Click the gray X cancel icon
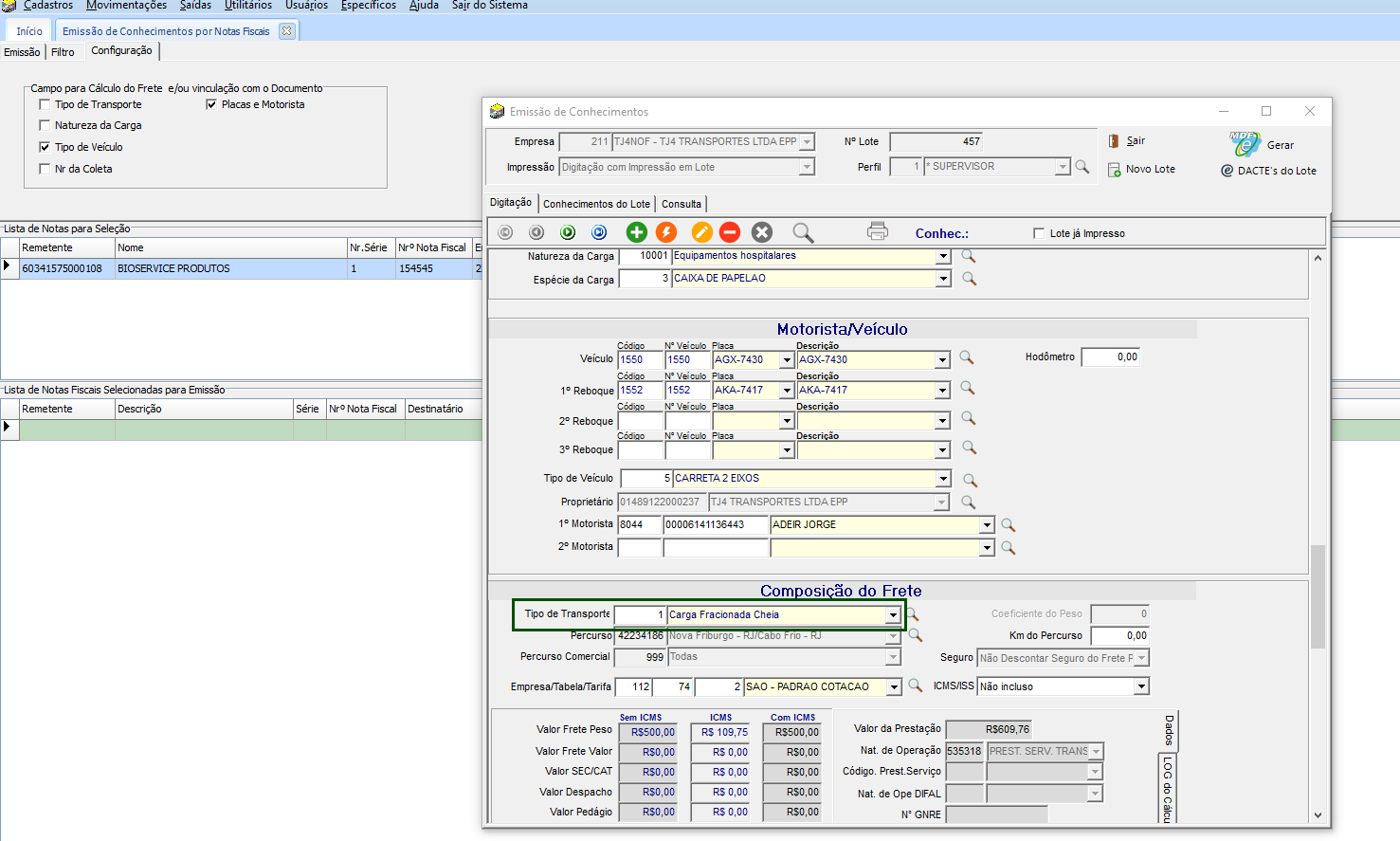 762,232
